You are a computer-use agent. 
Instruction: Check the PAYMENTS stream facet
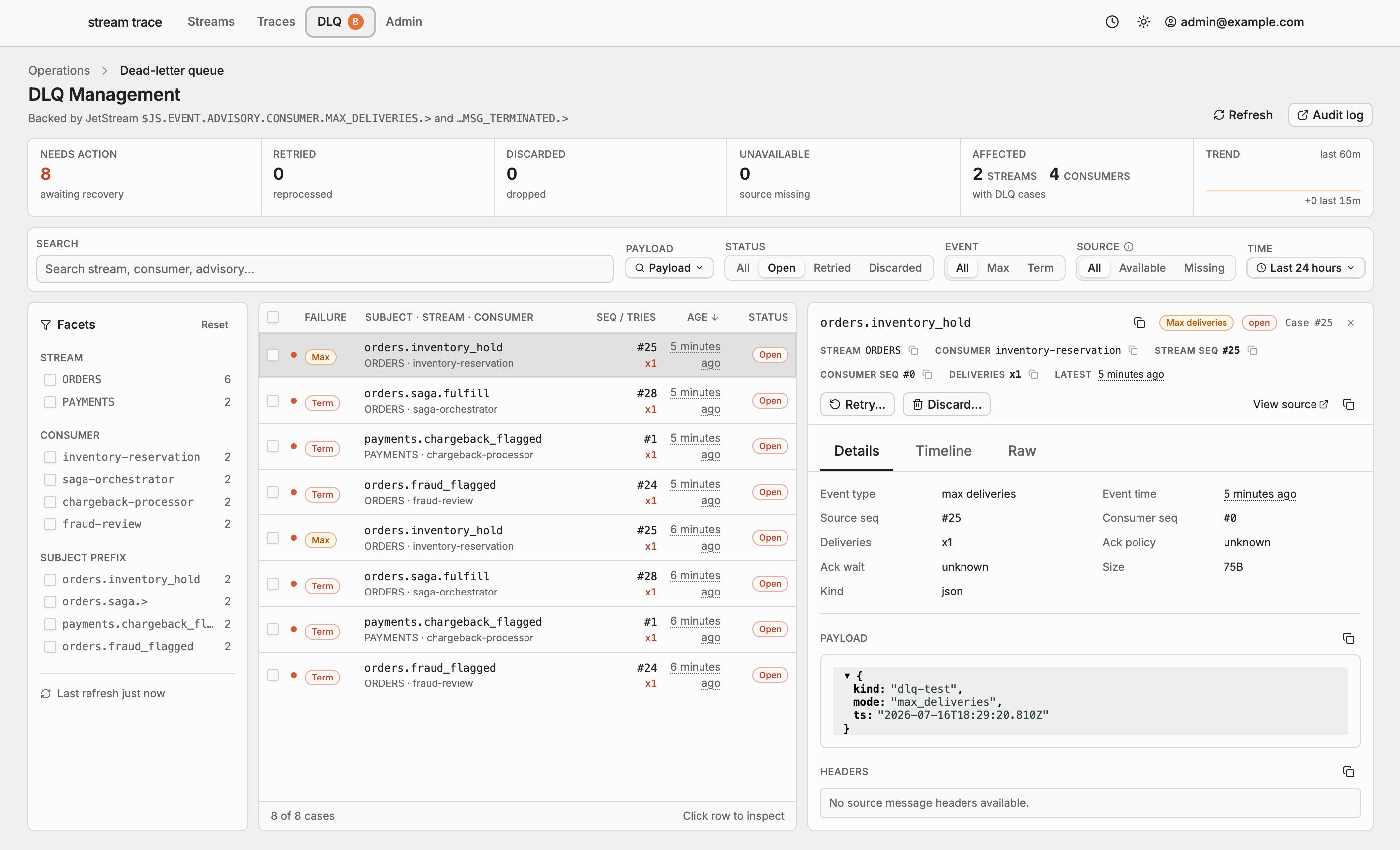[x=50, y=402]
